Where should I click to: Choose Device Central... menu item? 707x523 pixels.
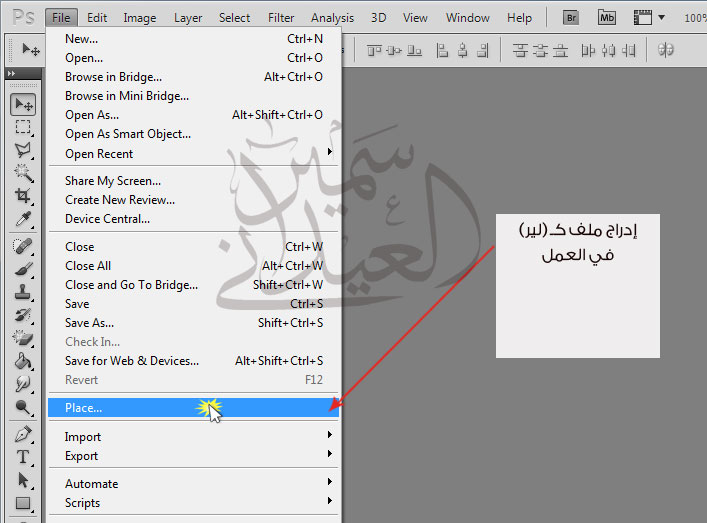tap(193, 219)
